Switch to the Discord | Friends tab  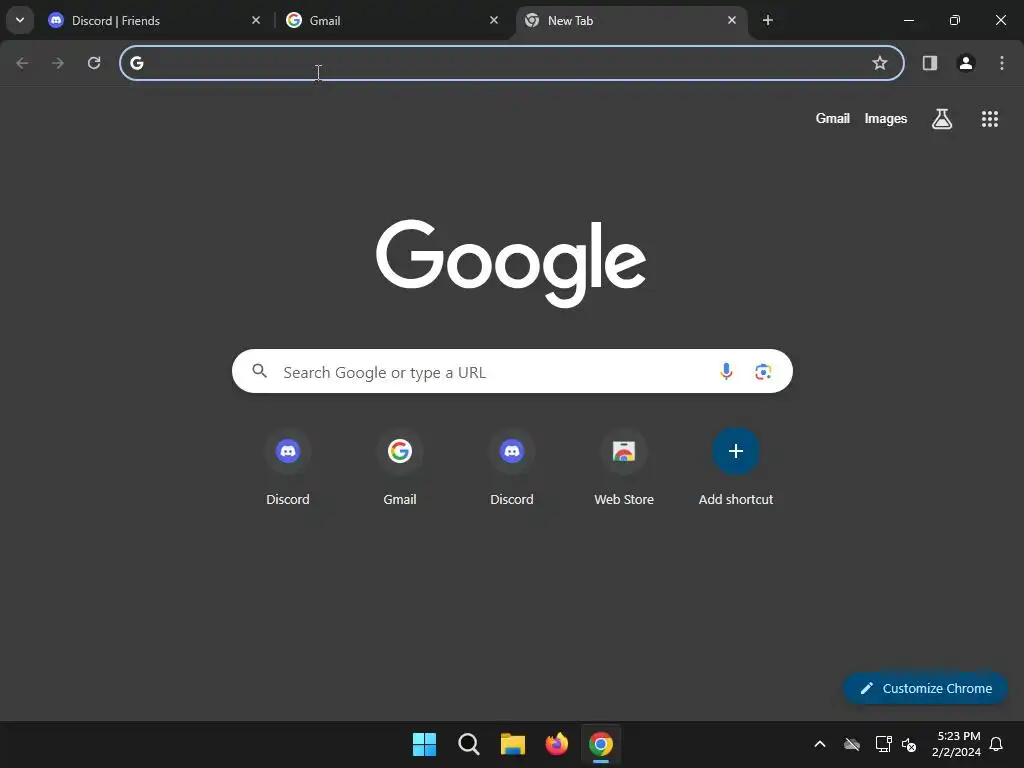(155, 20)
